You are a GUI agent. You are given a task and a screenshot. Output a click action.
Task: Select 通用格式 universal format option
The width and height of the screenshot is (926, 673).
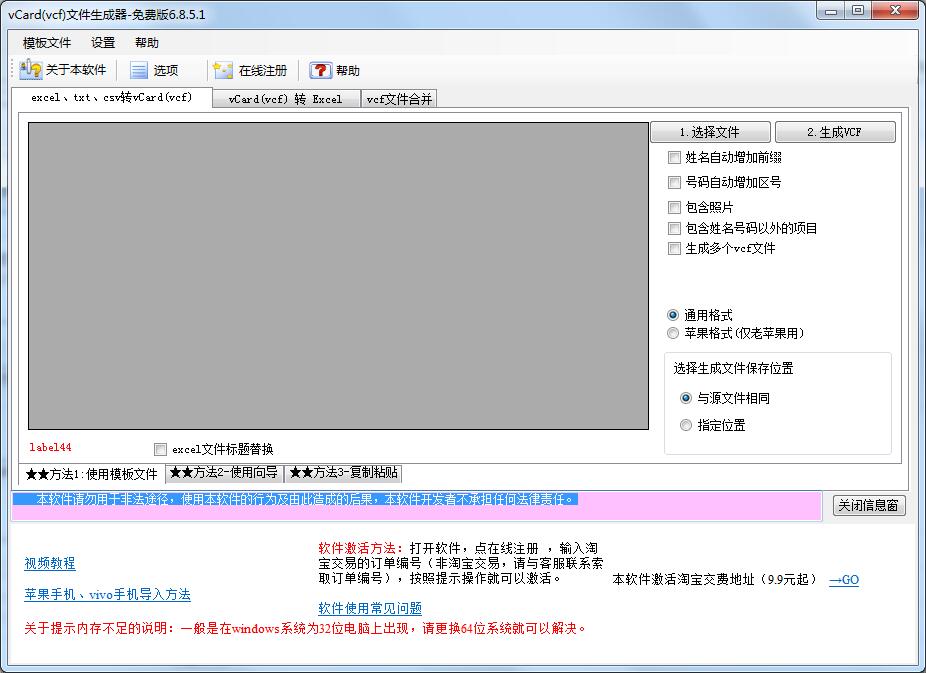click(673, 314)
